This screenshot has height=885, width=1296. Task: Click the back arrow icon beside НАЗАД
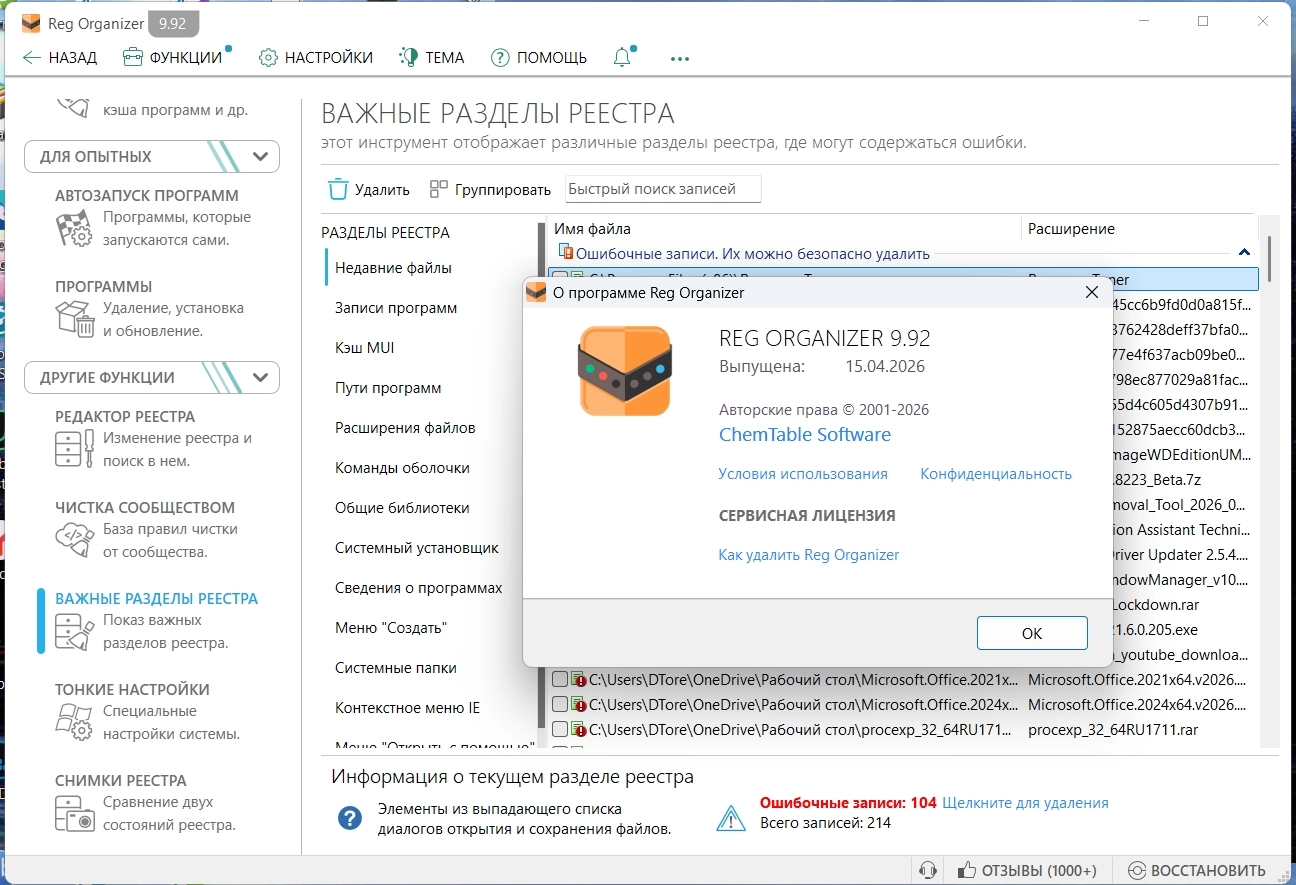32,57
